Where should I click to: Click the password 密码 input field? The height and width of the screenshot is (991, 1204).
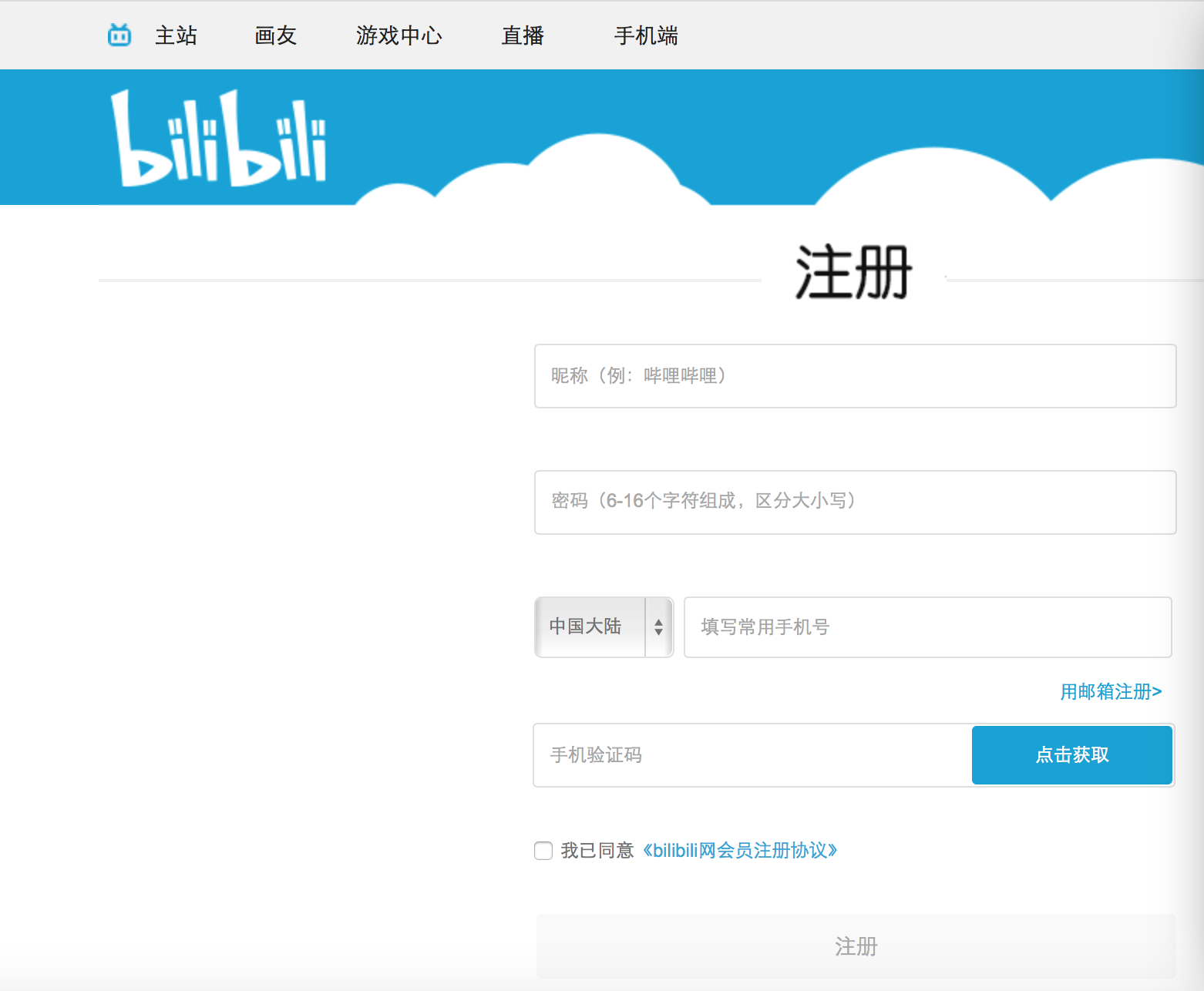pyautogui.click(x=856, y=502)
